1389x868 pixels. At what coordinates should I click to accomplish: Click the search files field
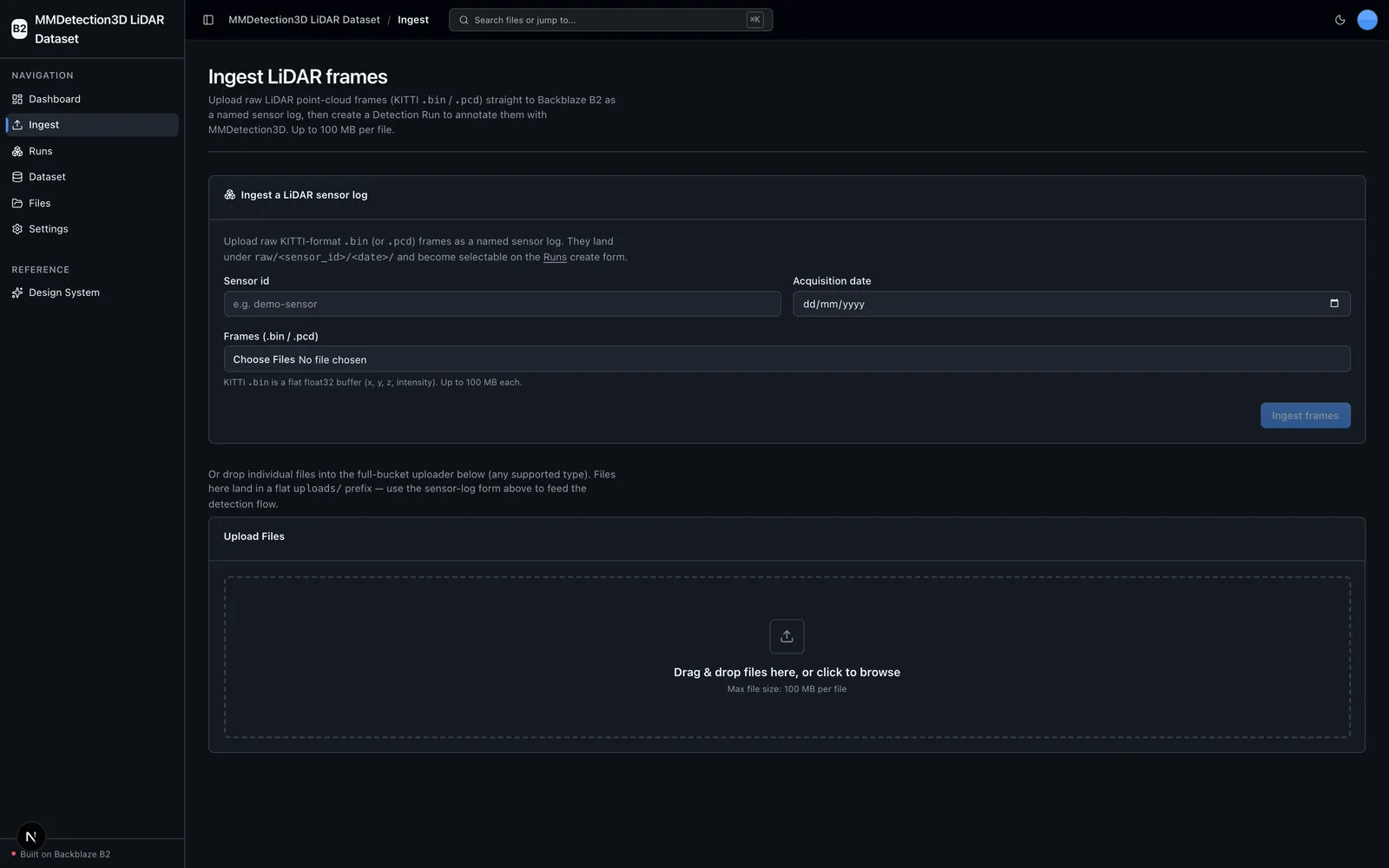[610, 20]
